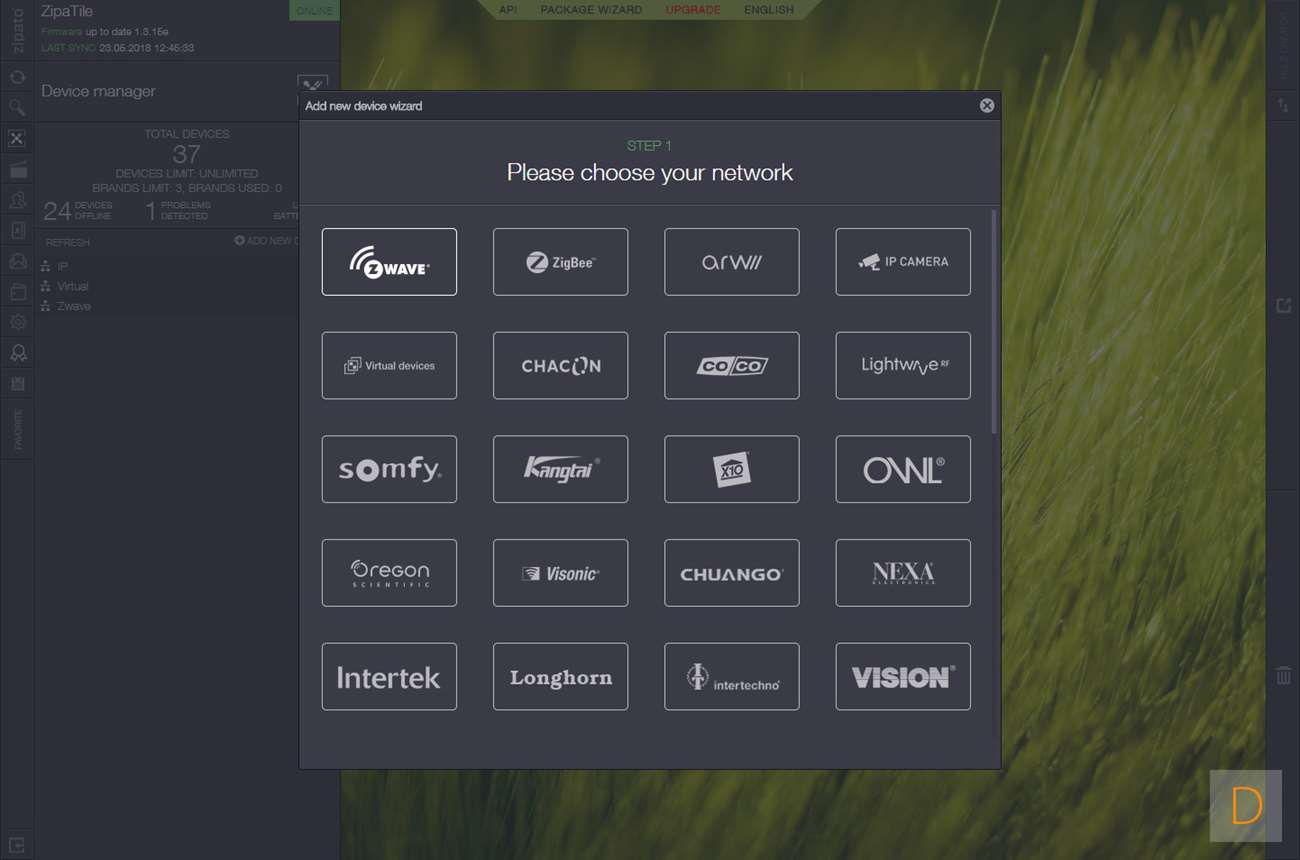
Task: Select the Virtual network tree item
Action: pos(66,286)
